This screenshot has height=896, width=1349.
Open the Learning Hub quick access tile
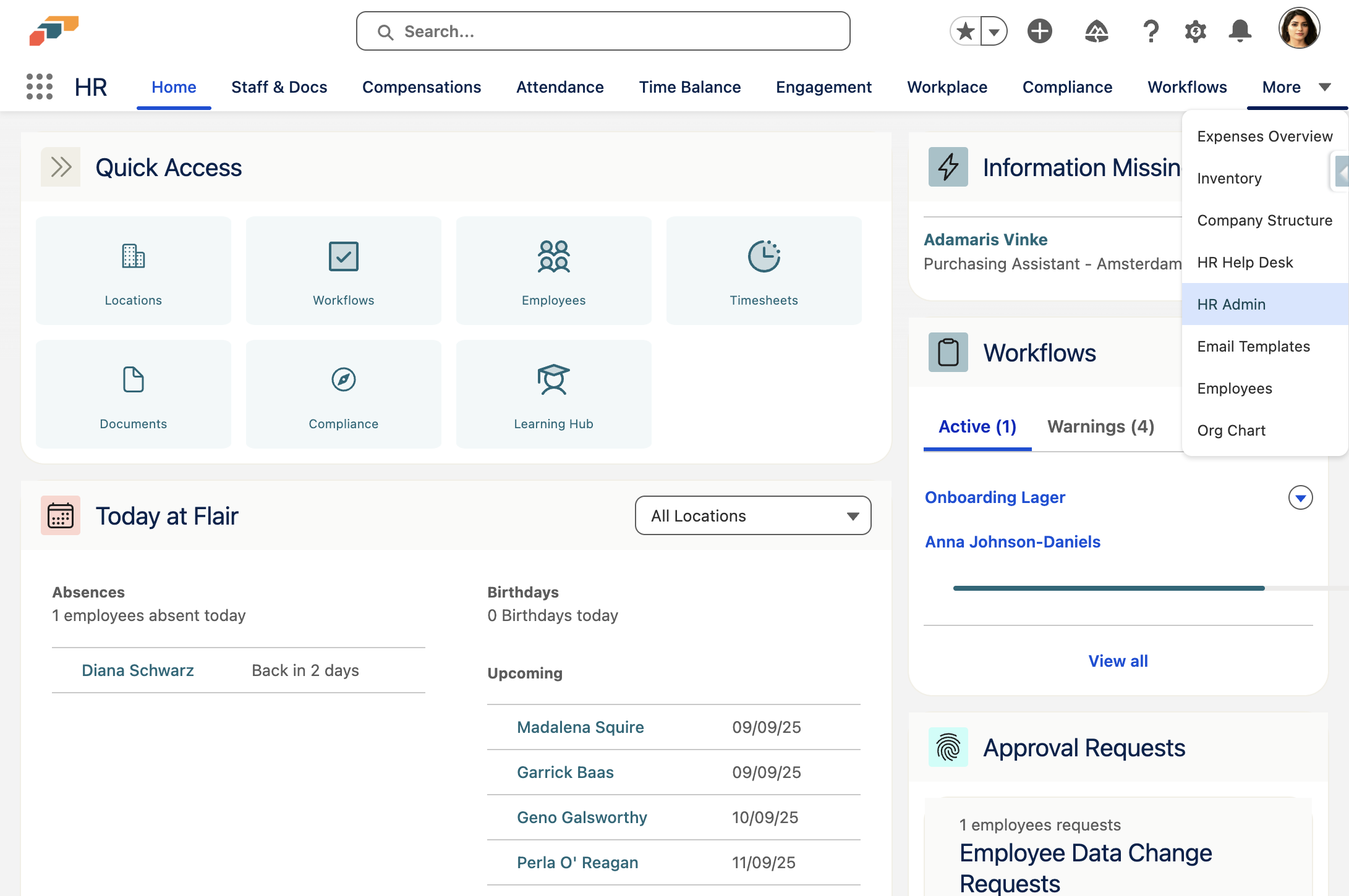coord(553,394)
